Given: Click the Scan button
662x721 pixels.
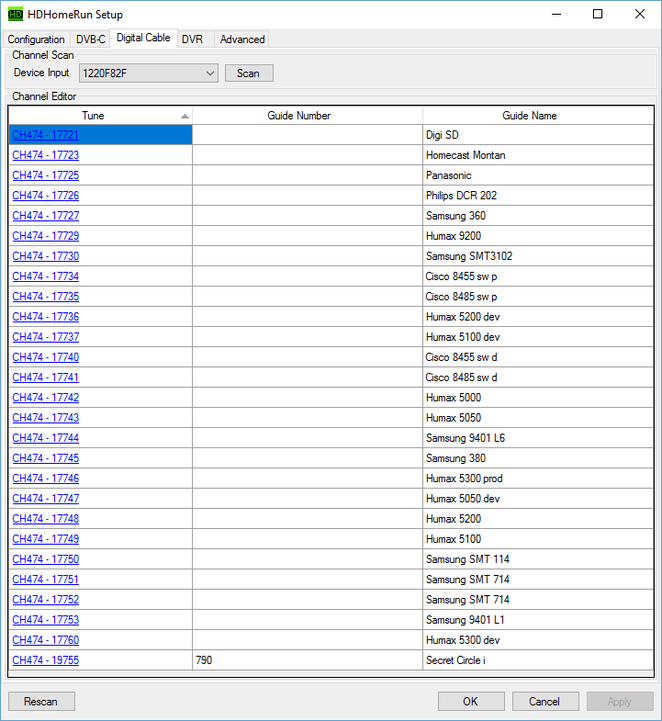Looking at the screenshot, I should [249, 73].
